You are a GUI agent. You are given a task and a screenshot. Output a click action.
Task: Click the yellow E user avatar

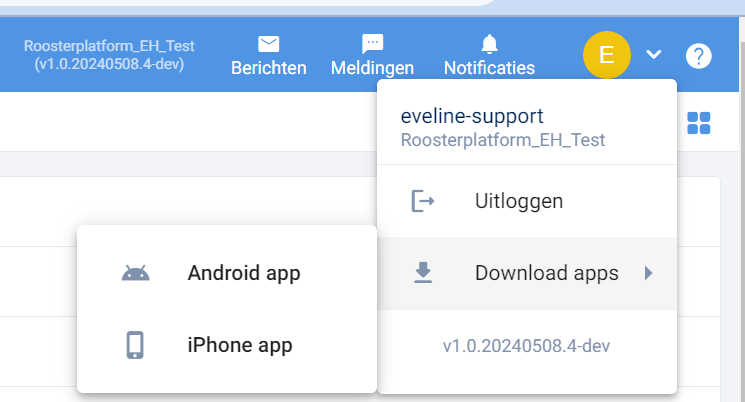click(x=607, y=55)
